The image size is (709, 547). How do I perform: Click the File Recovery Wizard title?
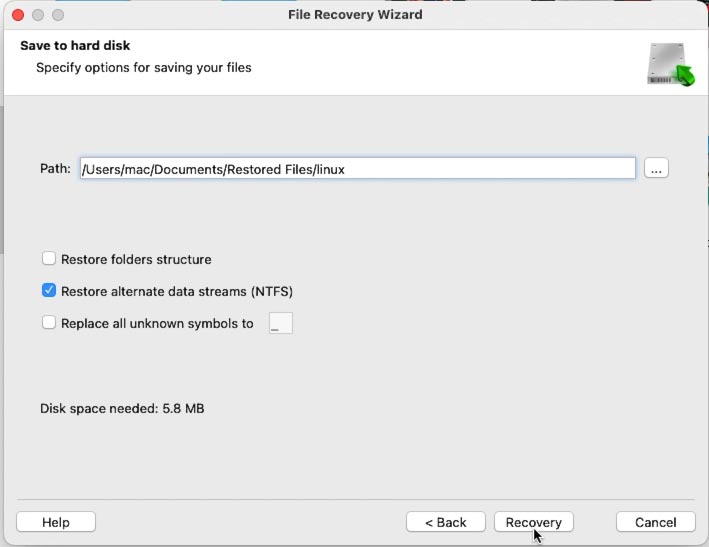(355, 14)
